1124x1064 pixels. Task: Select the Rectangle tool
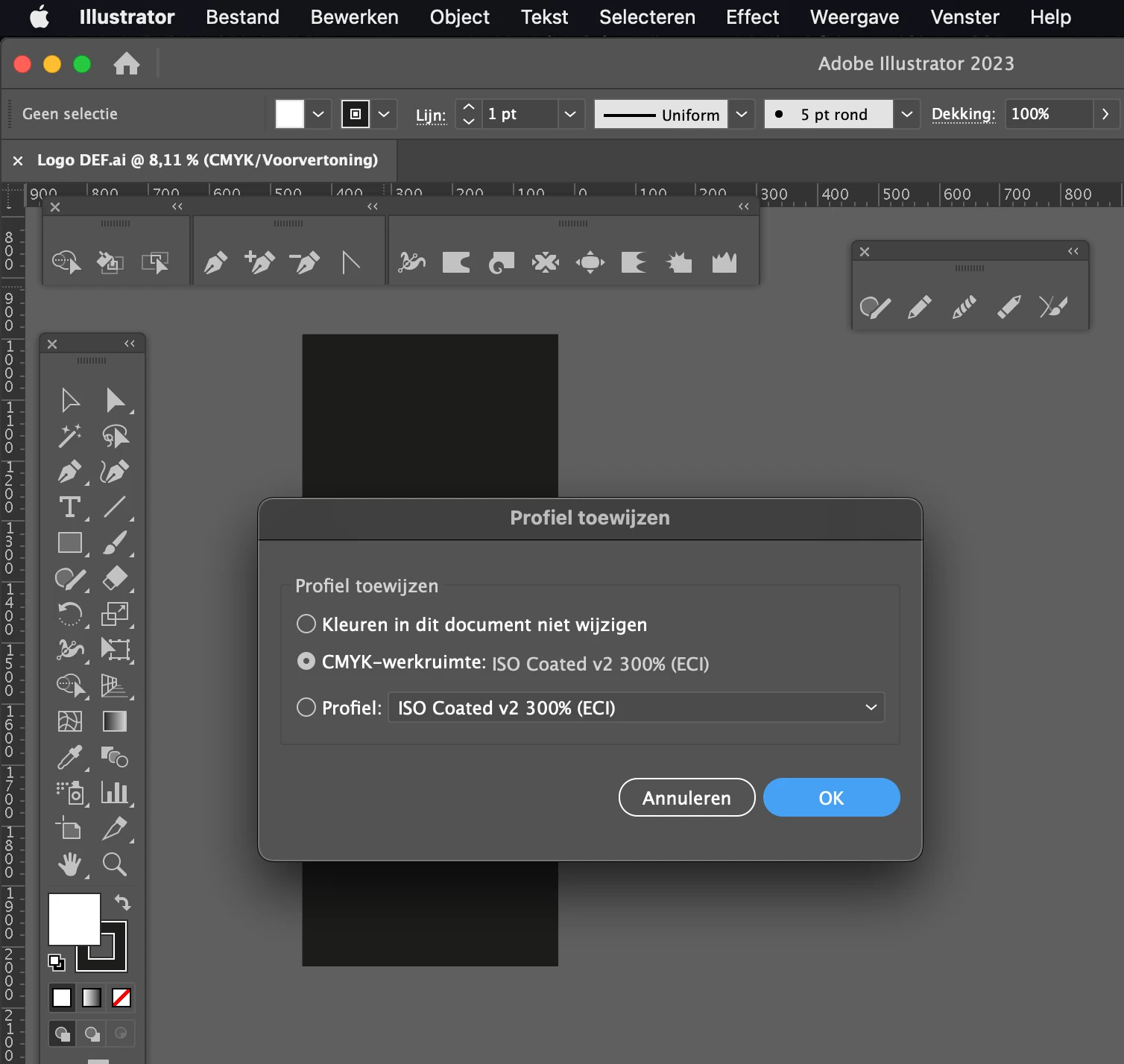coord(70,542)
